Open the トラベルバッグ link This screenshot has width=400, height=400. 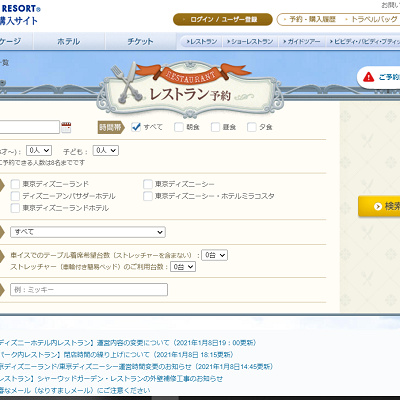pos(372,19)
